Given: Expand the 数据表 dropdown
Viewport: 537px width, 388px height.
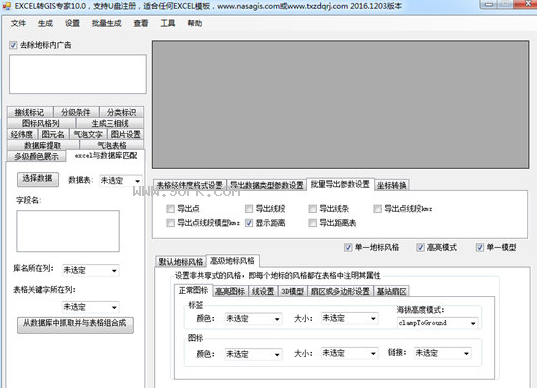Looking at the screenshot, I should click(121, 180).
